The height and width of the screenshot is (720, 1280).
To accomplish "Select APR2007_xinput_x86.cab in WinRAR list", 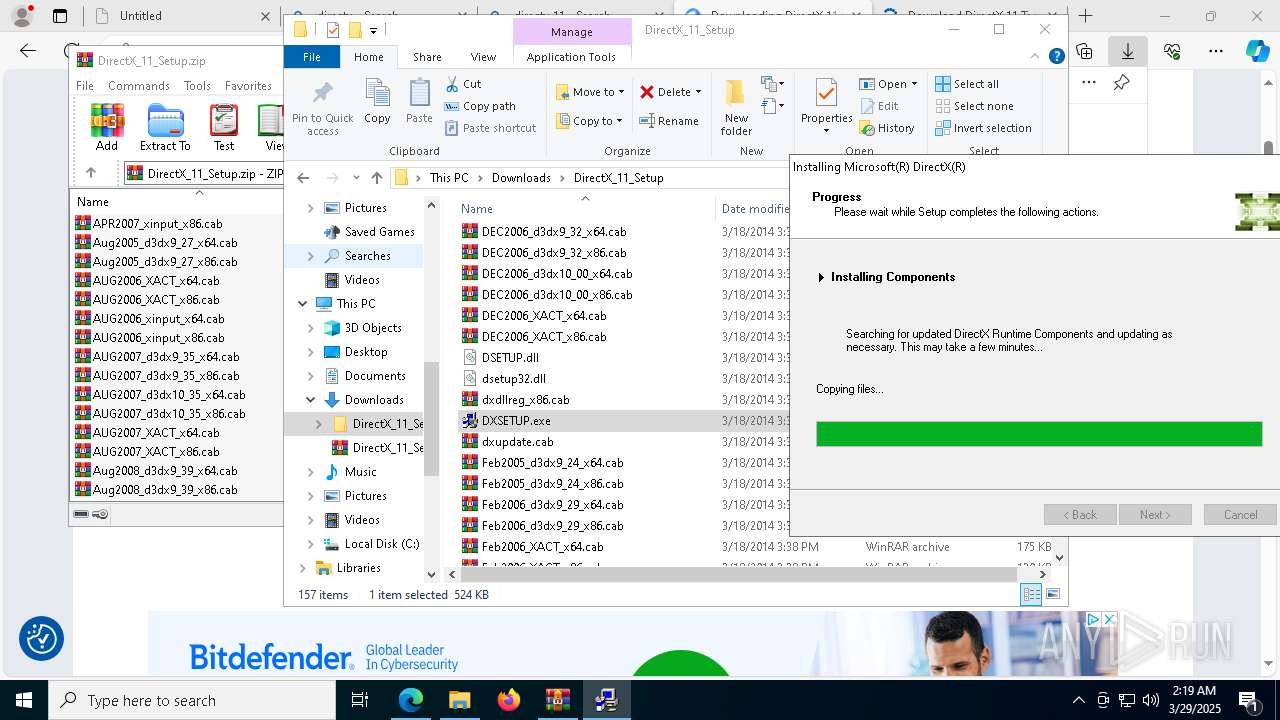I will 157,224.
